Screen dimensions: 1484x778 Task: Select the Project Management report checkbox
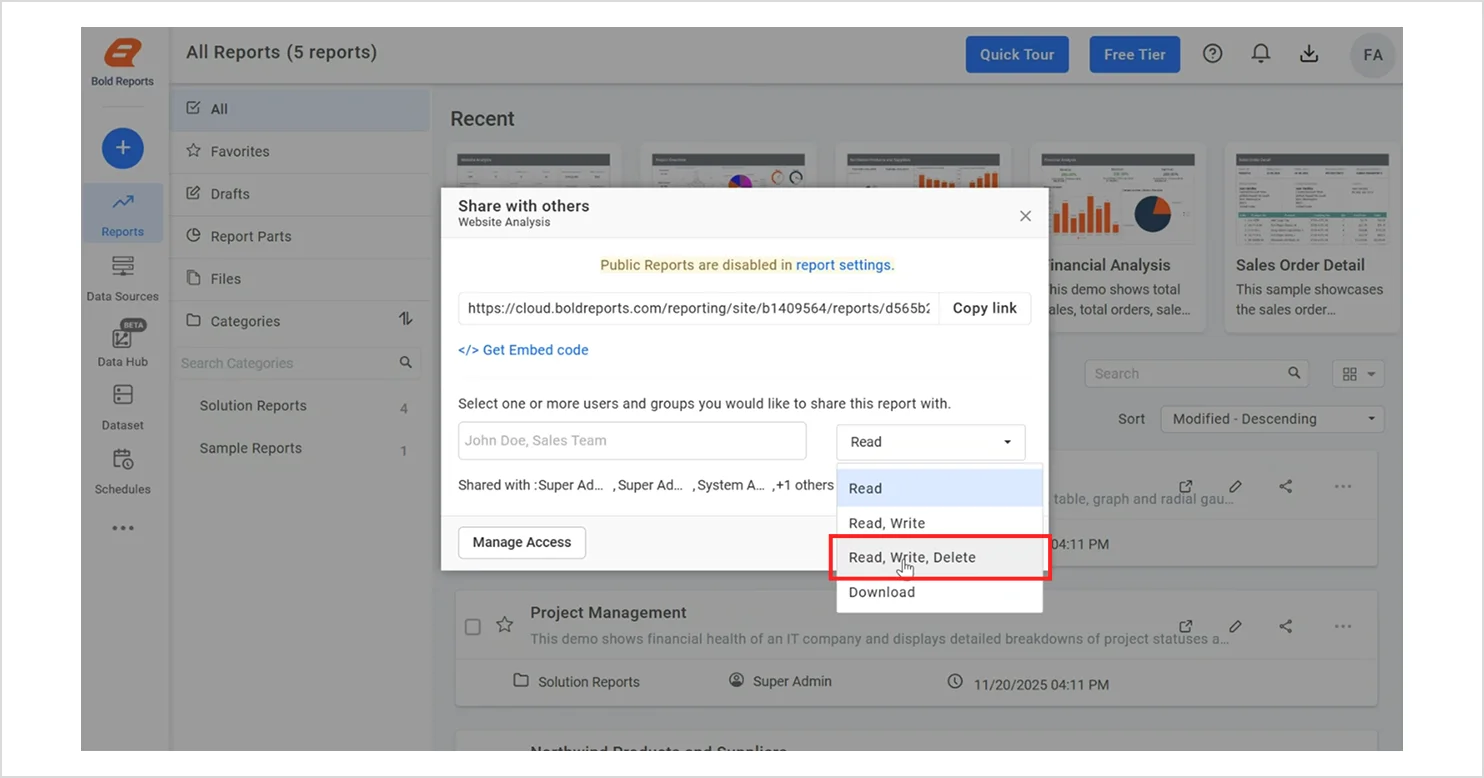coord(473,627)
